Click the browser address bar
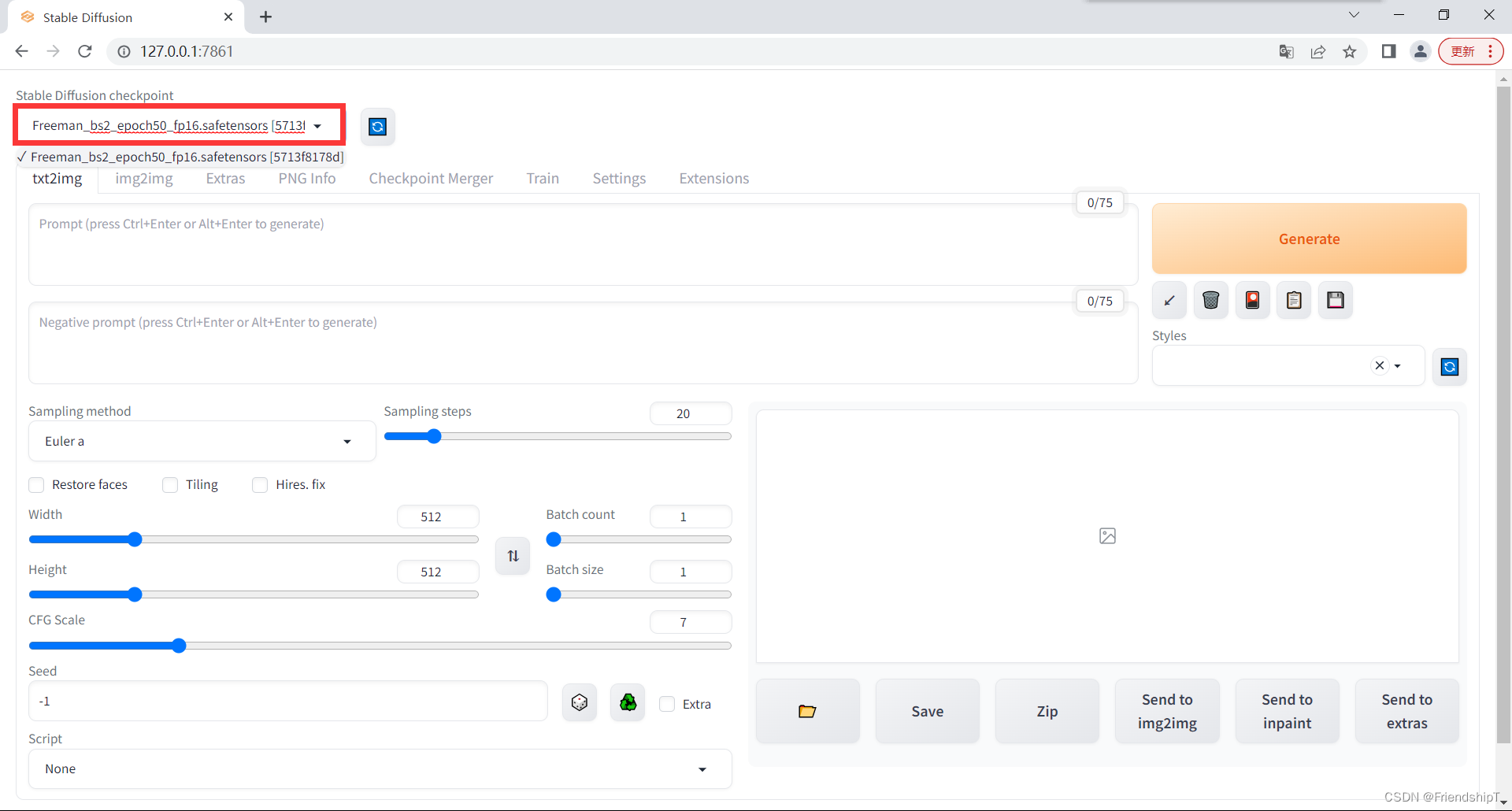 (693, 51)
